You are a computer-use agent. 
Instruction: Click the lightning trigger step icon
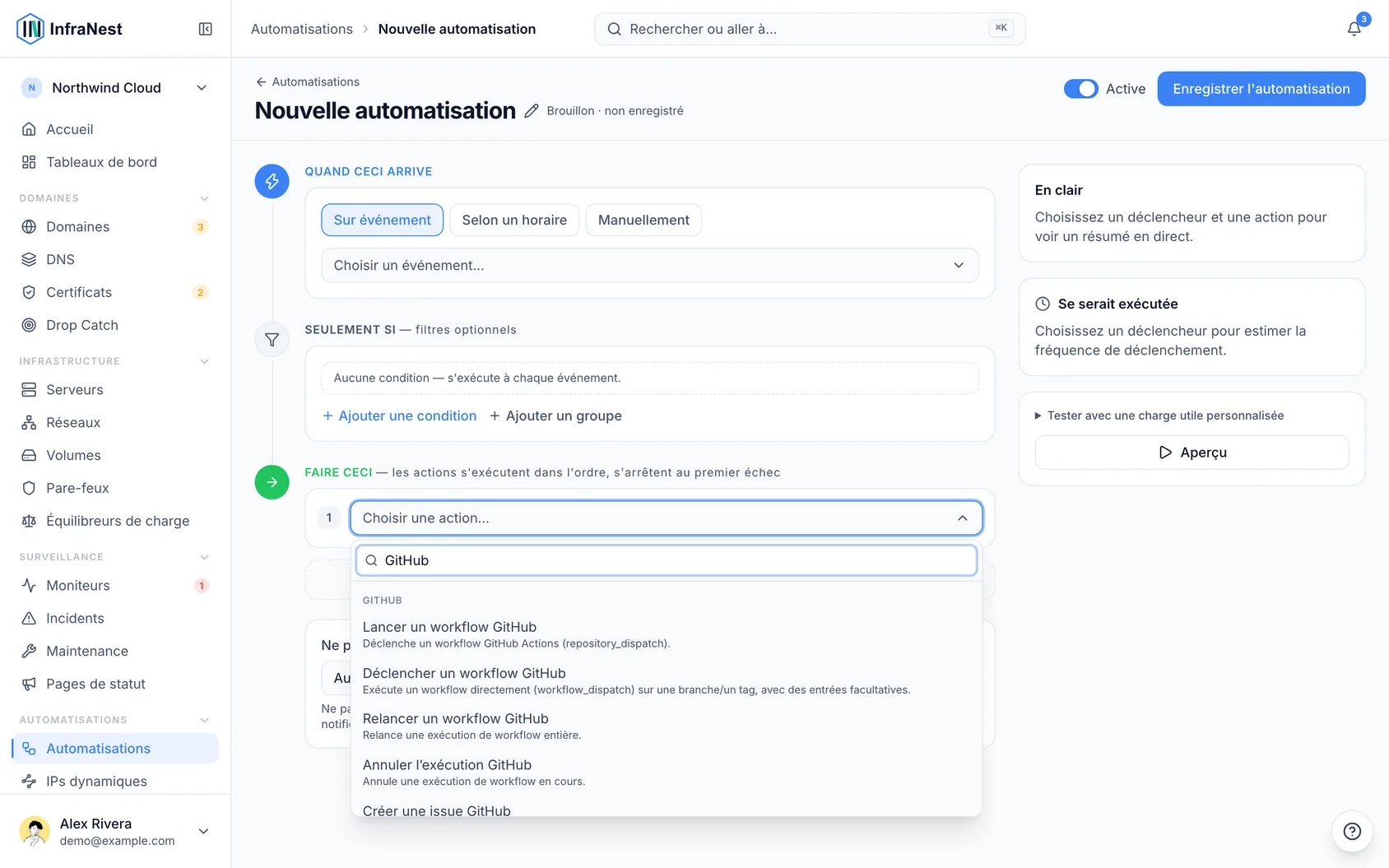pyautogui.click(x=272, y=181)
